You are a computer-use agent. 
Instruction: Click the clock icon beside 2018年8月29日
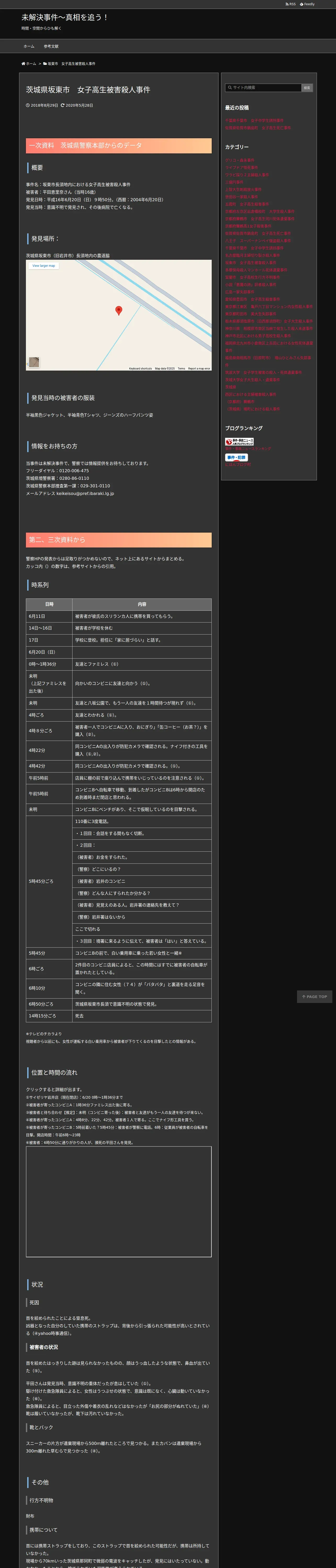click(27, 105)
